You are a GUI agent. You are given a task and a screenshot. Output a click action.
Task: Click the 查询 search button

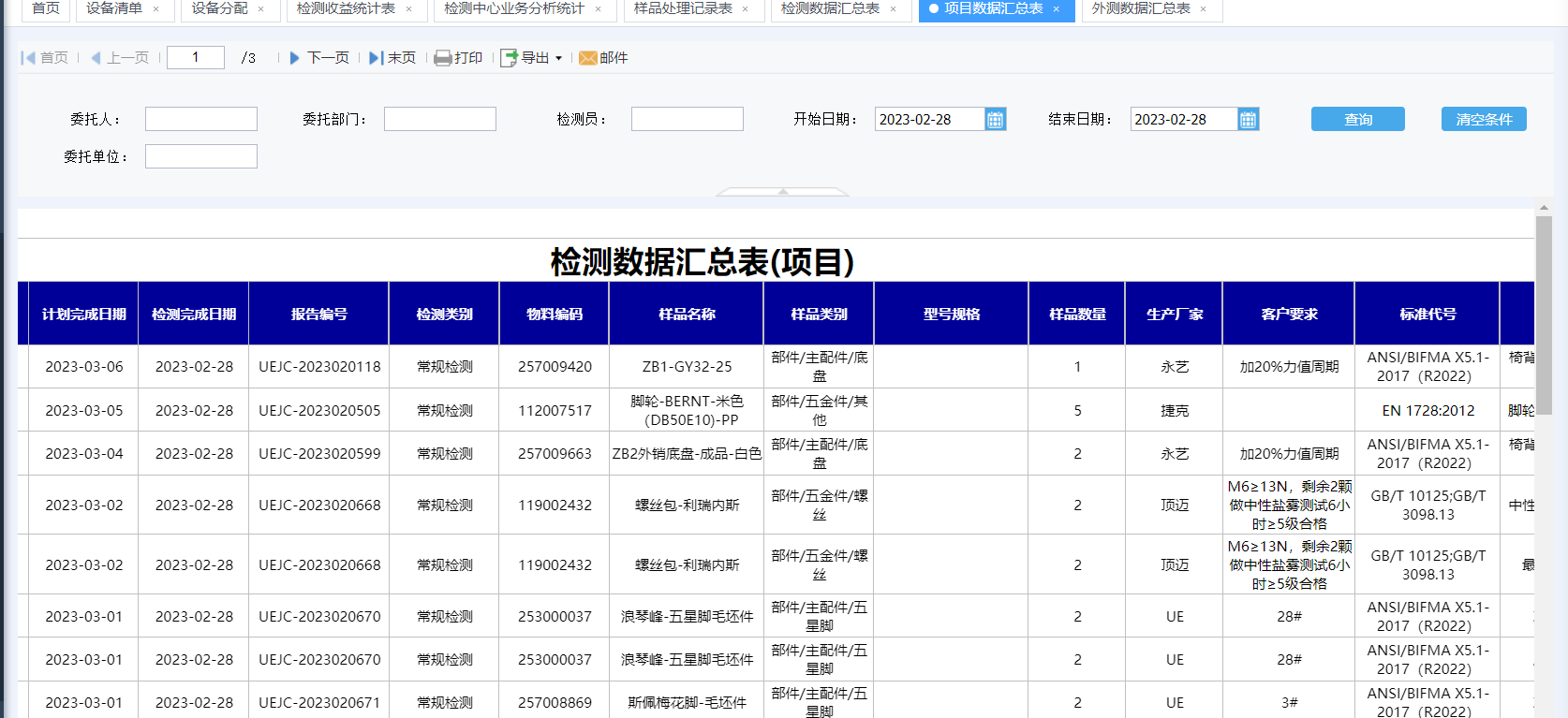(1357, 119)
